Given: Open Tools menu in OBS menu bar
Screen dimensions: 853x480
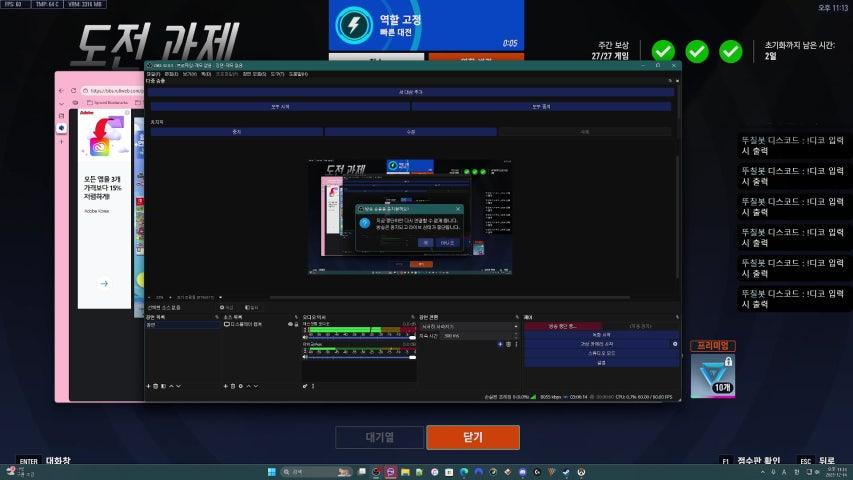Looking at the screenshot, I should point(277,74).
